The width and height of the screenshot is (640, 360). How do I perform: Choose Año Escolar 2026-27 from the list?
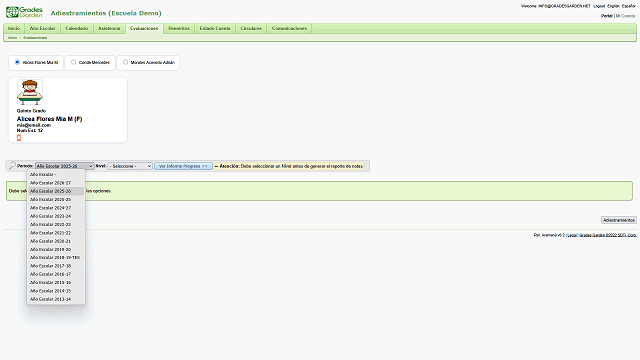[56, 183]
